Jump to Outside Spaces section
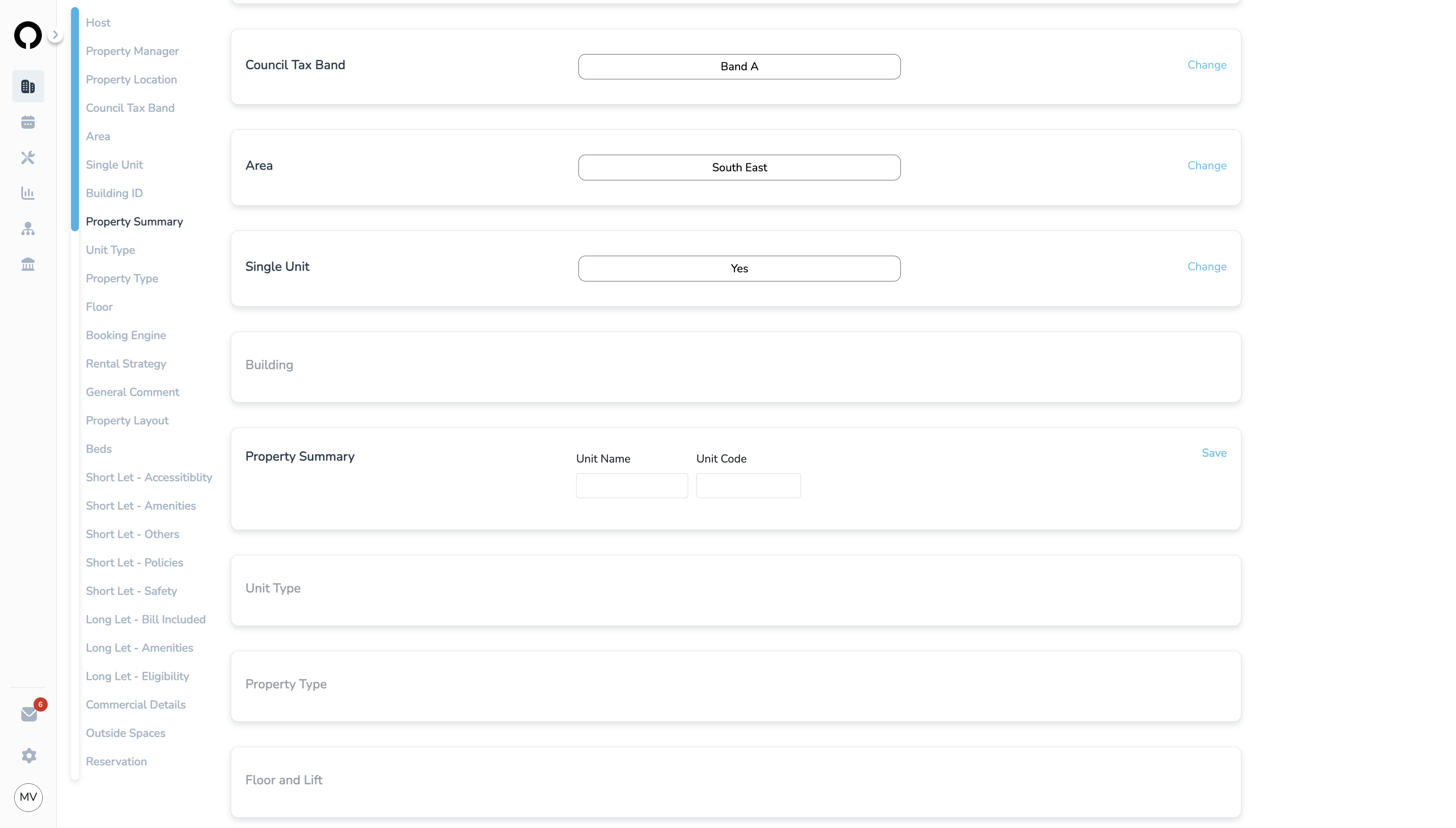1456x828 pixels. click(x=125, y=734)
